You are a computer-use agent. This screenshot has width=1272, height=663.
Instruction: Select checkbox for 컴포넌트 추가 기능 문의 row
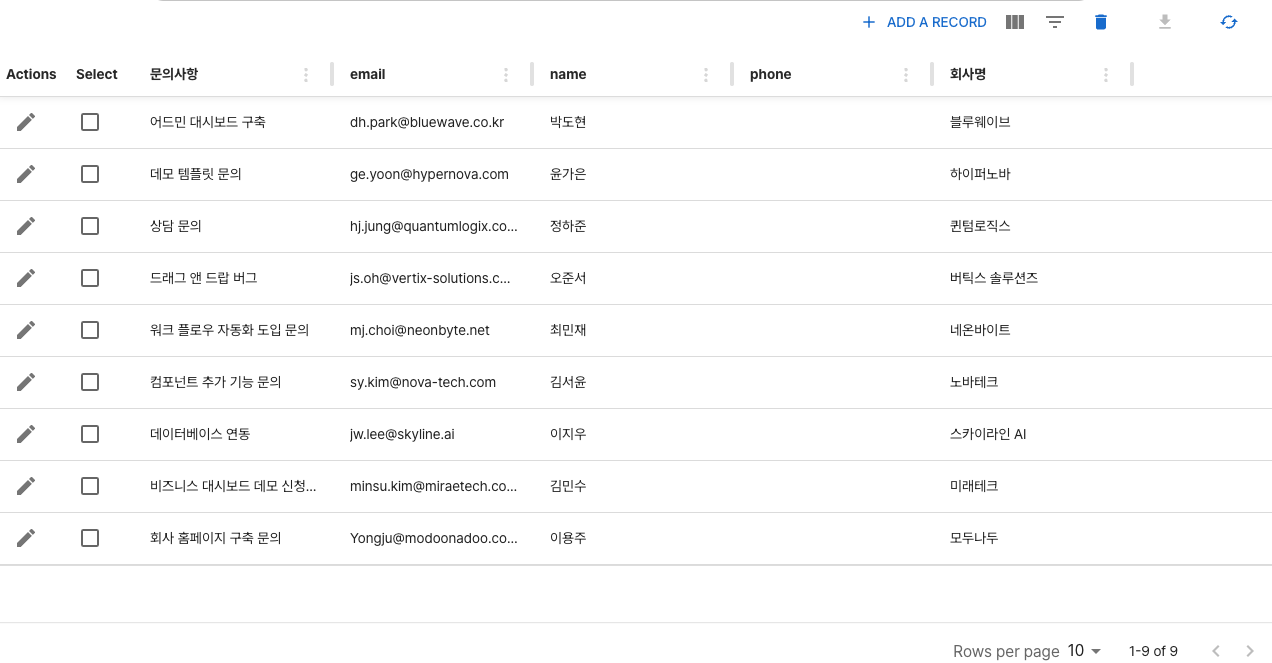pyautogui.click(x=90, y=382)
